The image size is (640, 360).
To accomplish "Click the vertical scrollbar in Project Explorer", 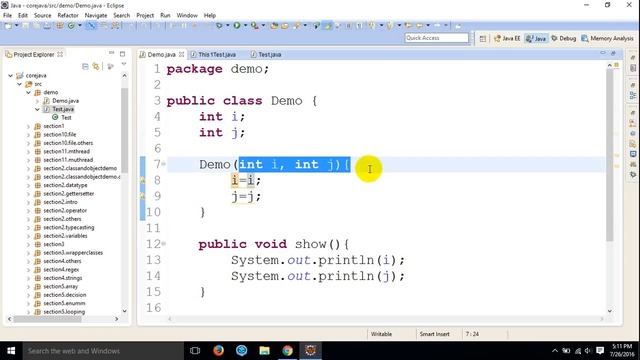I will (124, 193).
